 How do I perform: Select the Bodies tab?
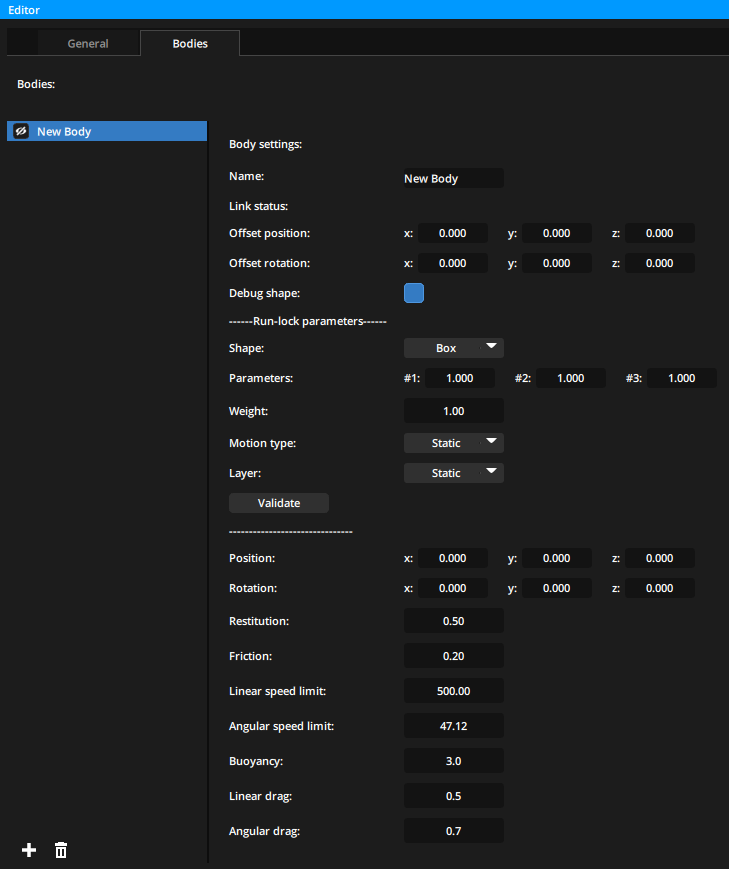coord(189,43)
